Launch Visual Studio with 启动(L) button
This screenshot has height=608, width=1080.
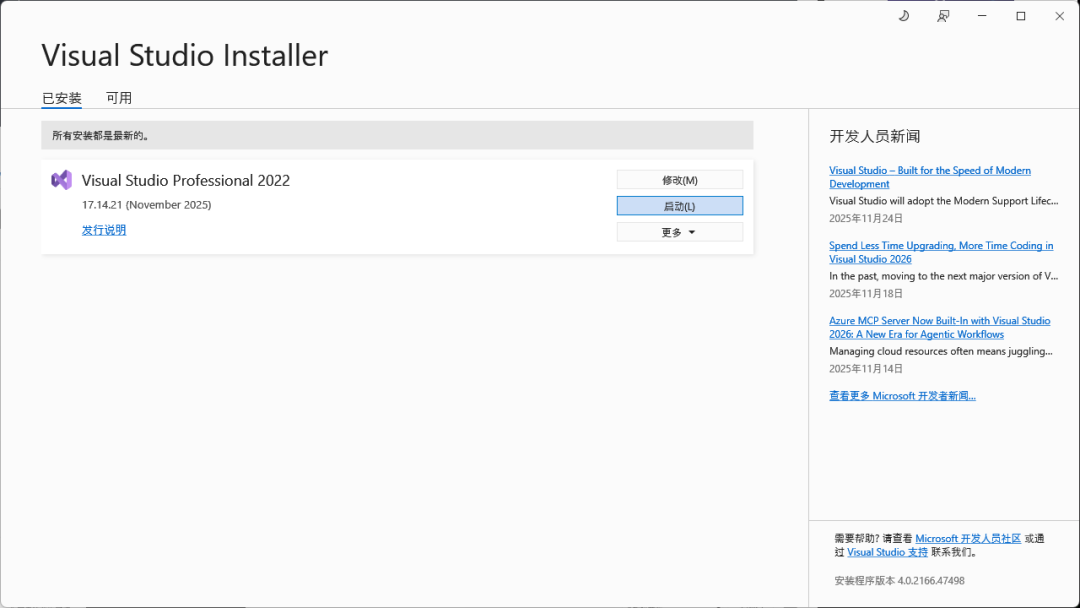tap(680, 206)
